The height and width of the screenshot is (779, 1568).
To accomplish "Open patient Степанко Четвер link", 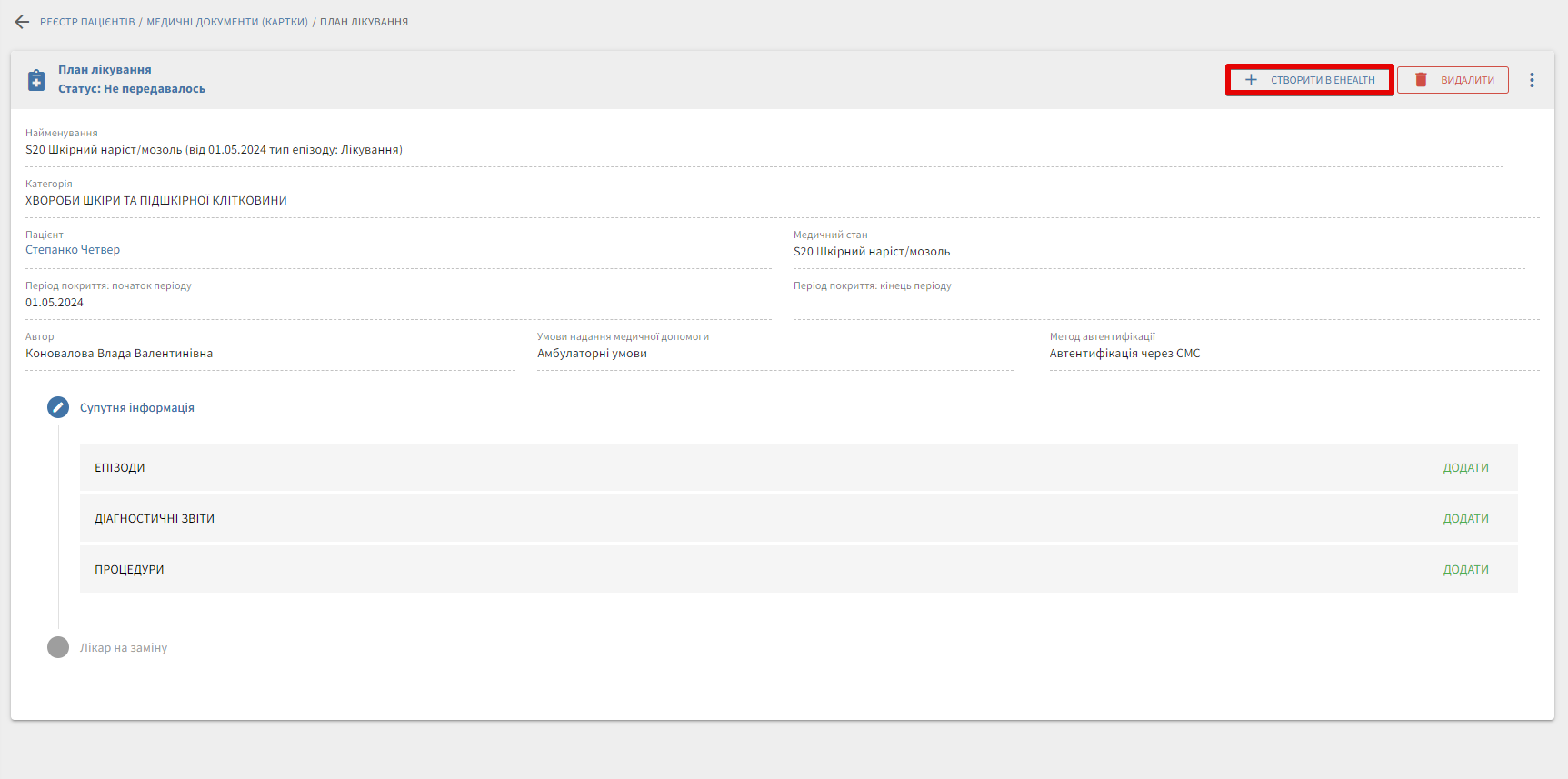I will [73, 250].
